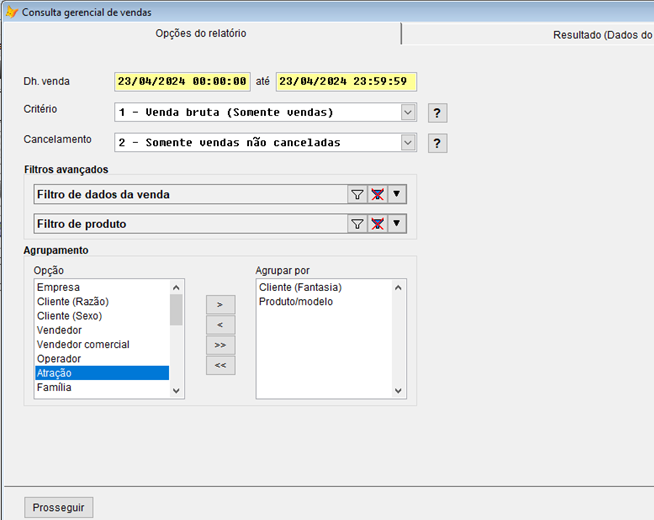Select Vendedor comercial in the Opção list
The image size is (654, 520).
pos(83,344)
